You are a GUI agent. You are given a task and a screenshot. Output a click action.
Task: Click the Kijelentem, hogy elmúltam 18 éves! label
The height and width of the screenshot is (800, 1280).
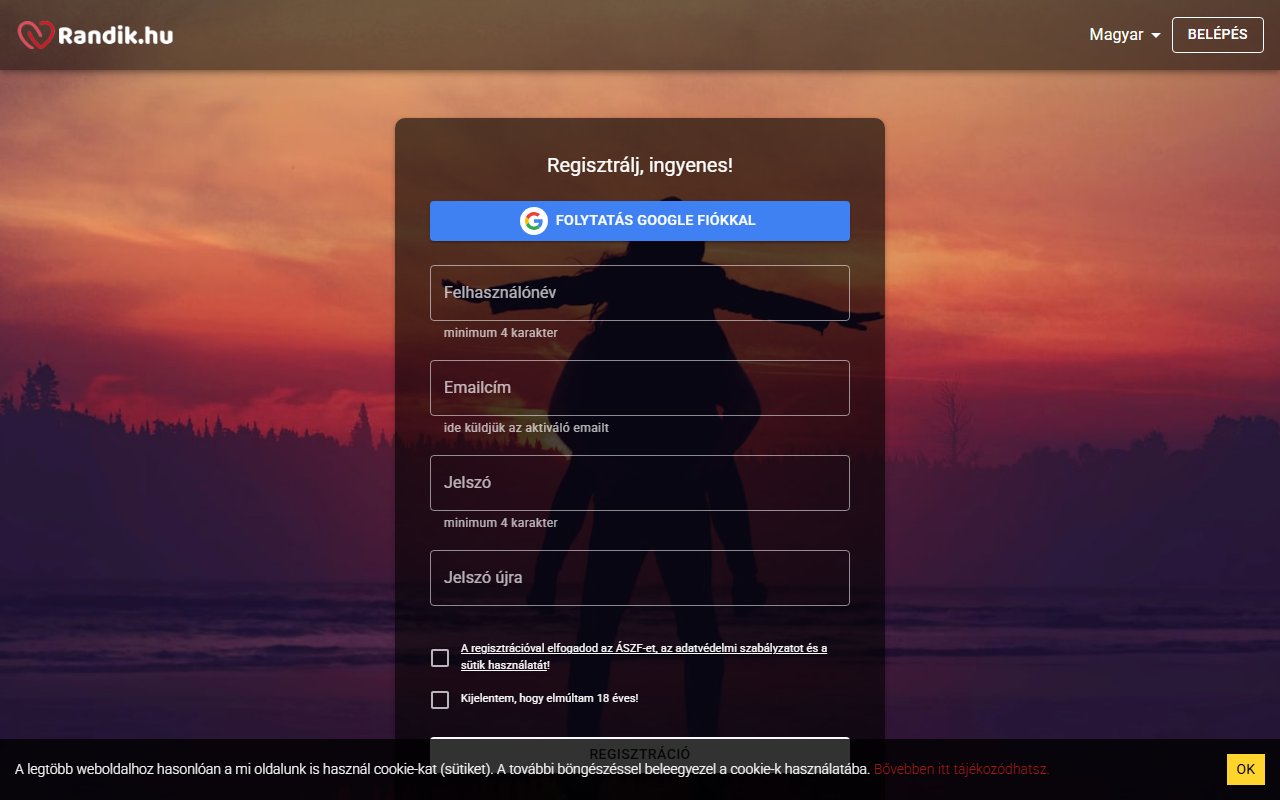click(549, 698)
